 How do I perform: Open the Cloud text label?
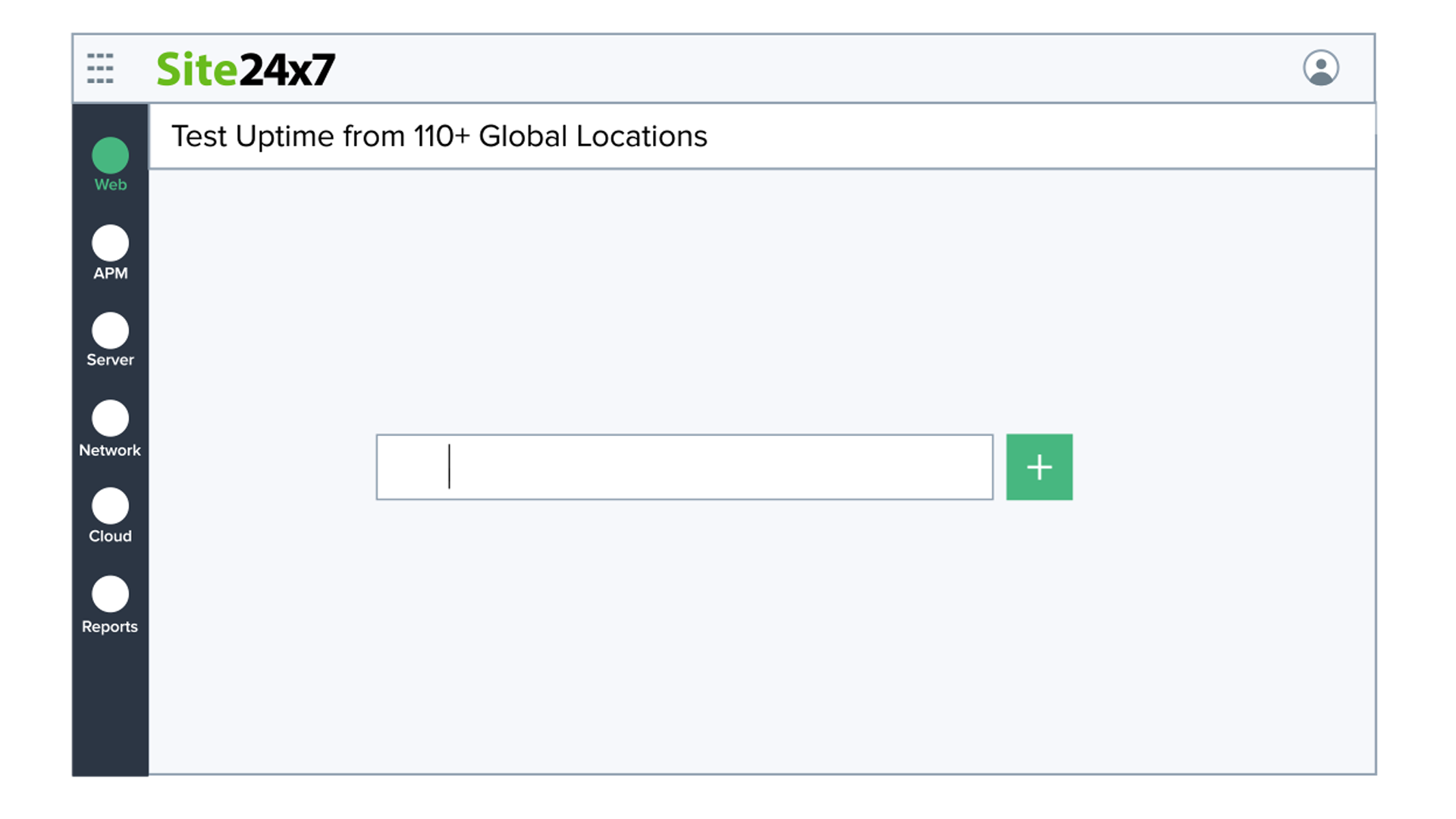[x=111, y=536]
